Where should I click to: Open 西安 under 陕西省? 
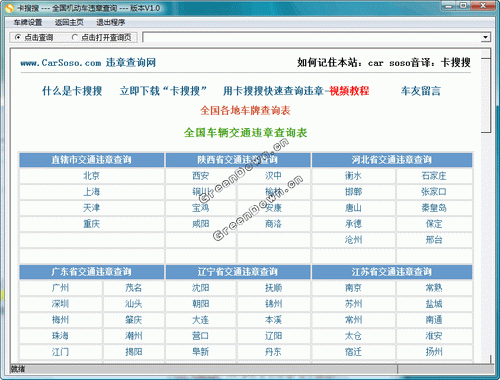[x=201, y=176]
